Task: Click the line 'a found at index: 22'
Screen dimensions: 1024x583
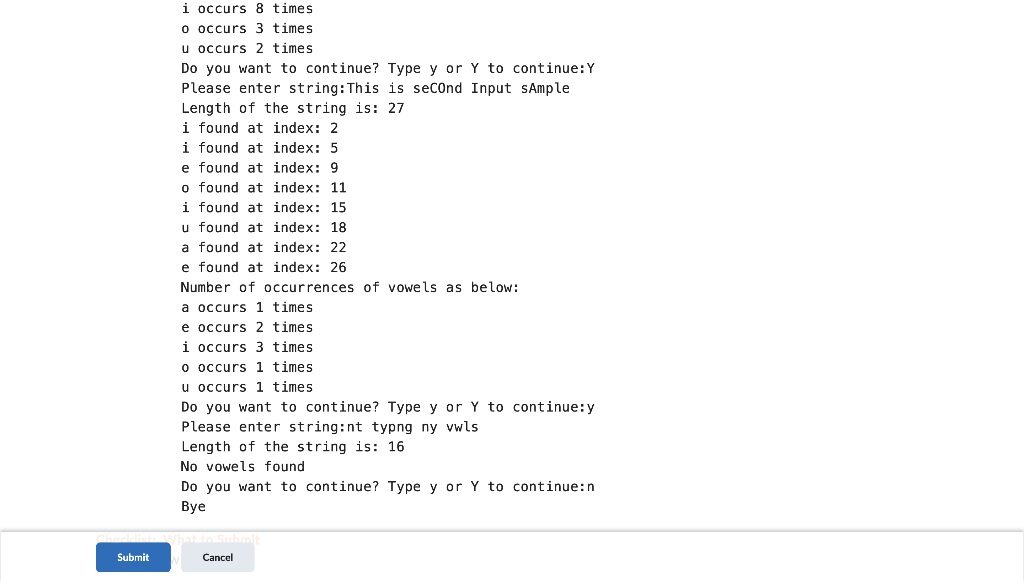Action: (x=263, y=247)
